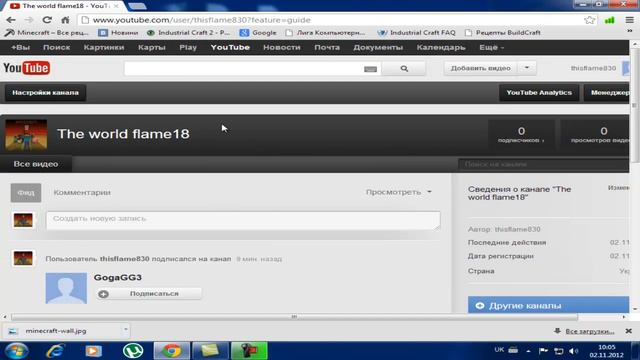Screen dimensions: 640x360
Task: Open Рецепты BuildCraft bookmark
Action: [502, 32]
